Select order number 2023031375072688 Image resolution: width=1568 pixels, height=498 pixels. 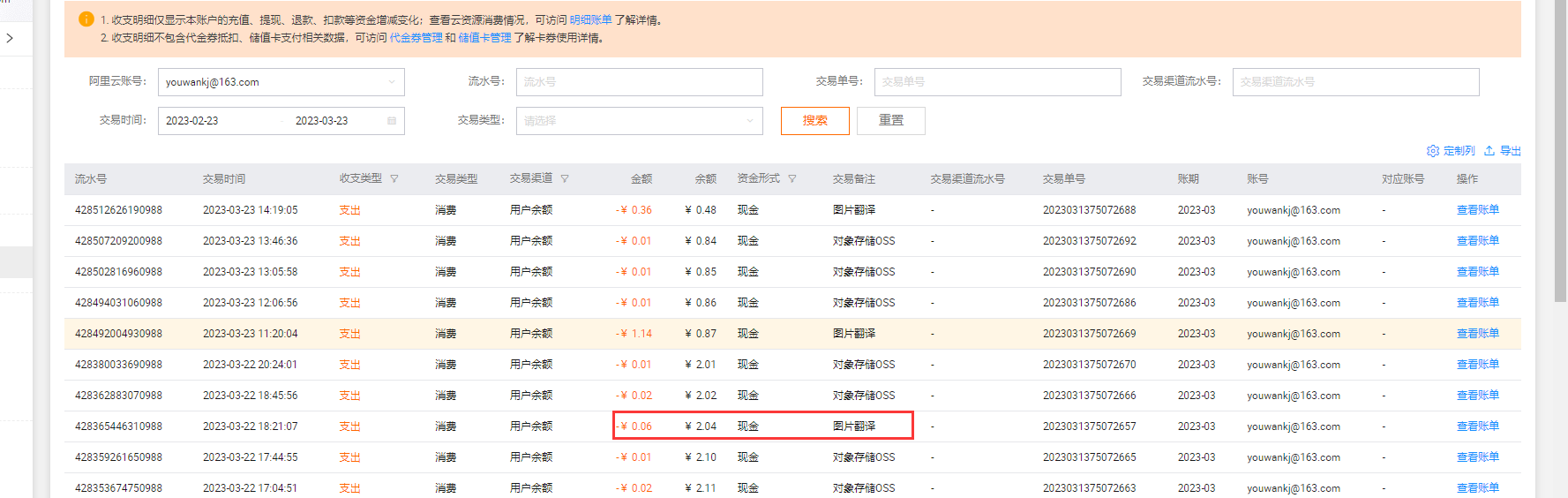click(x=1090, y=210)
